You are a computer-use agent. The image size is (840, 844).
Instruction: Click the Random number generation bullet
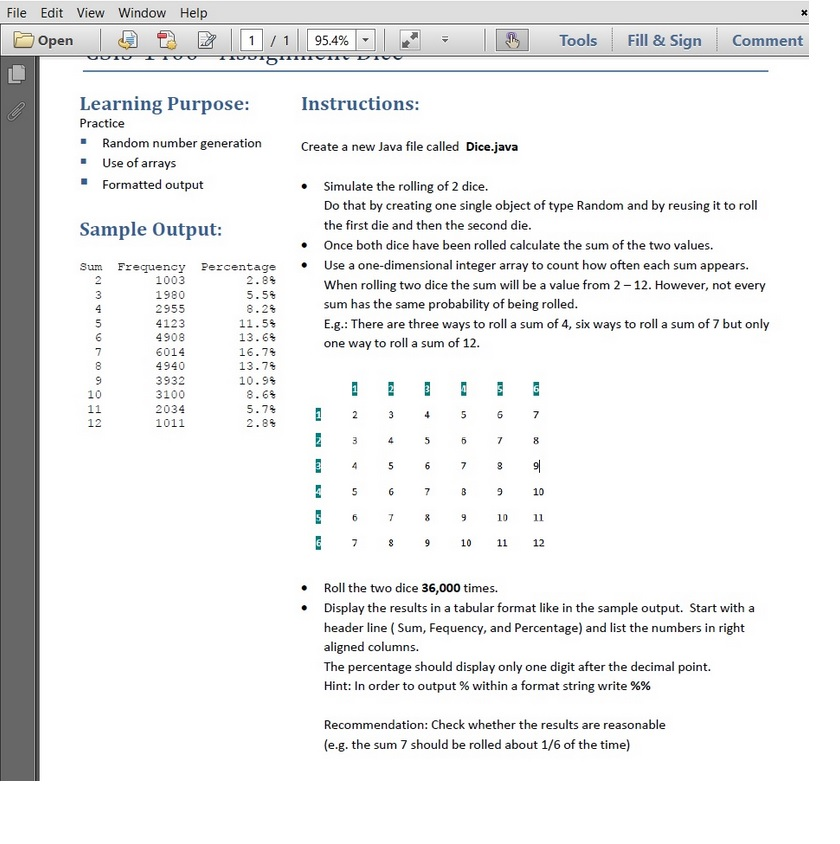tap(182, 143)
